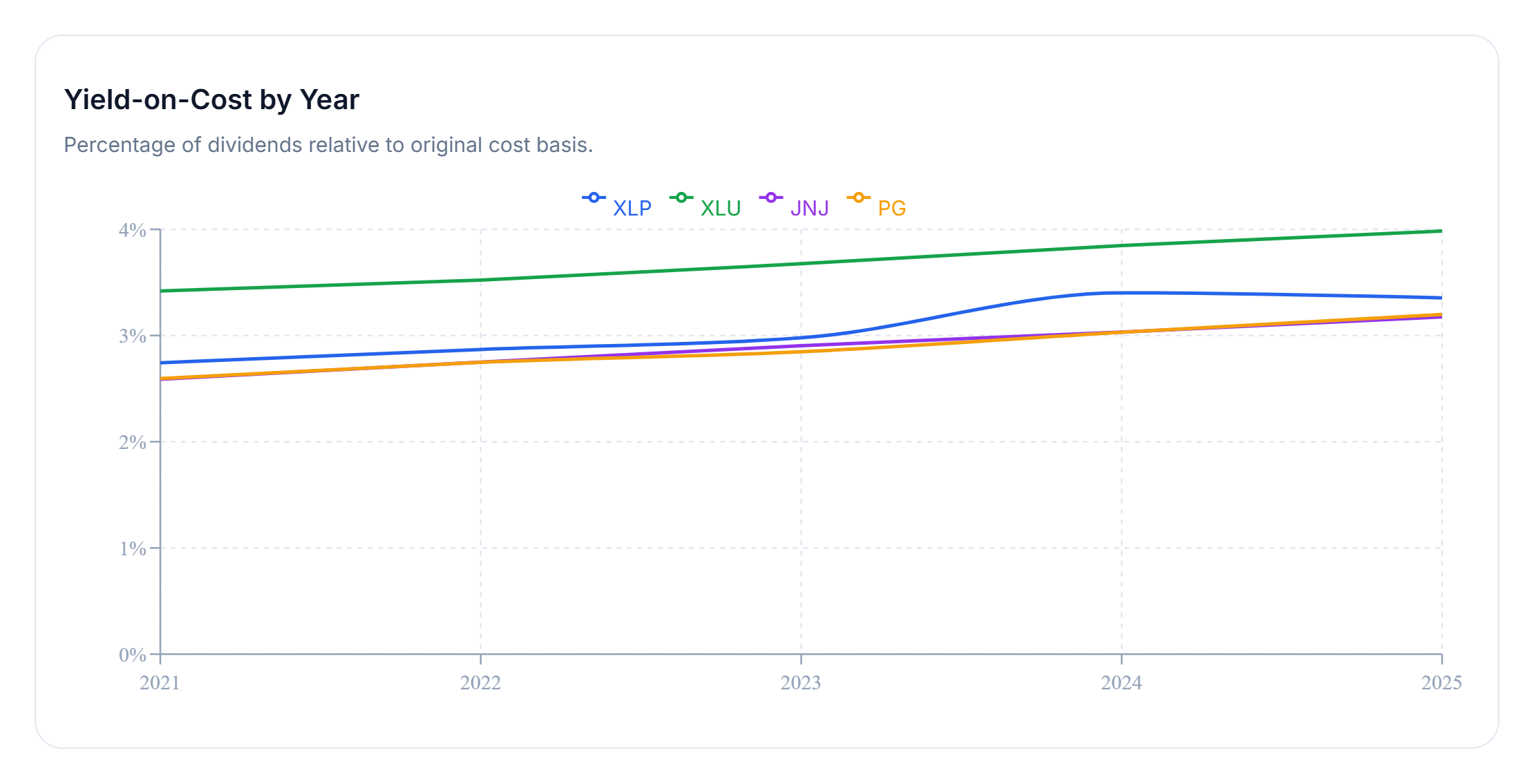Toggle the XLP series legend label
1534x784 pixels.
[x=632, y=208]
